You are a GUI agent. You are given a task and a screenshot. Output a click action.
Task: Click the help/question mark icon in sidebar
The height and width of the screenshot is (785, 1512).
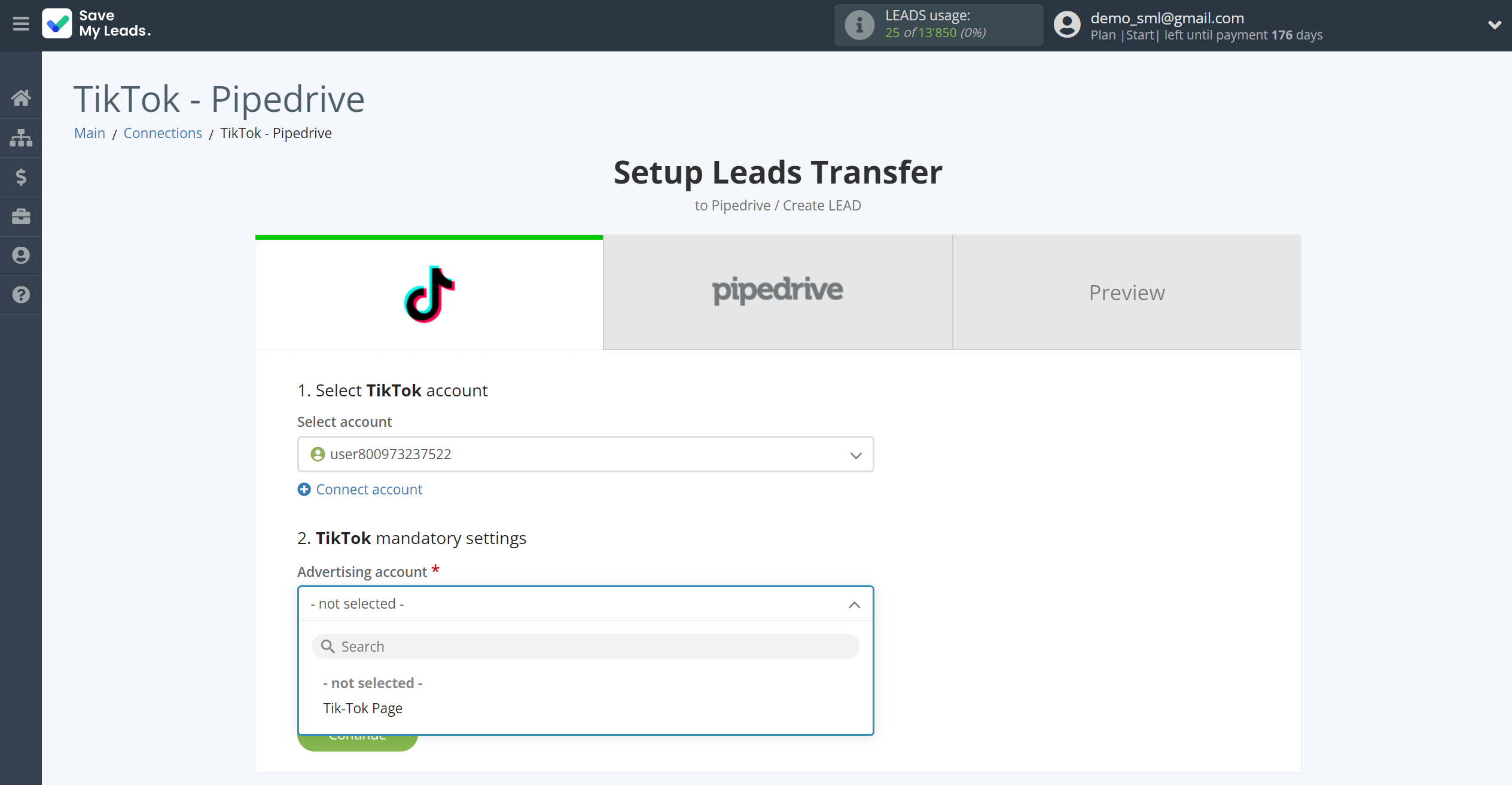(21, 294)
